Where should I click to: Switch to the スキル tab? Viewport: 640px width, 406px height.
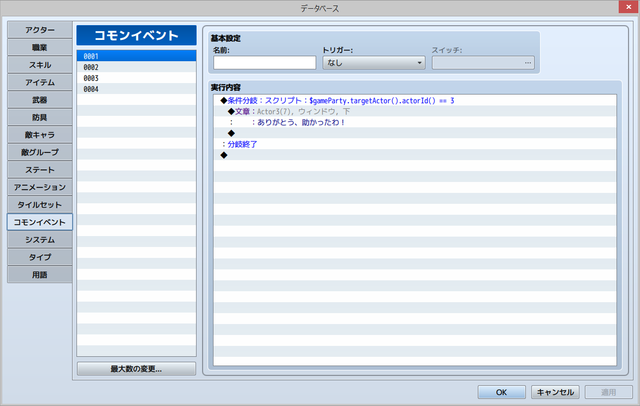tap(40, 65)
